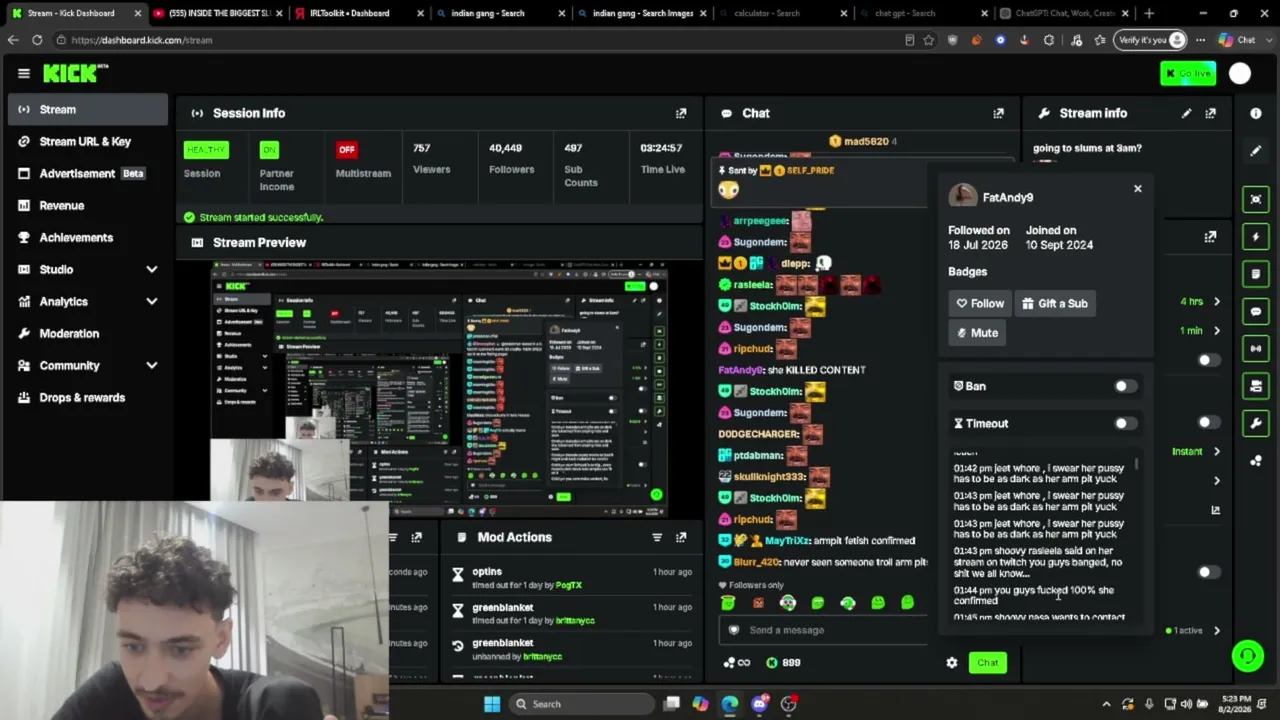Pop out the Mod Actions panel
This screenshot has width=1280, height=720.
(681, 537)
